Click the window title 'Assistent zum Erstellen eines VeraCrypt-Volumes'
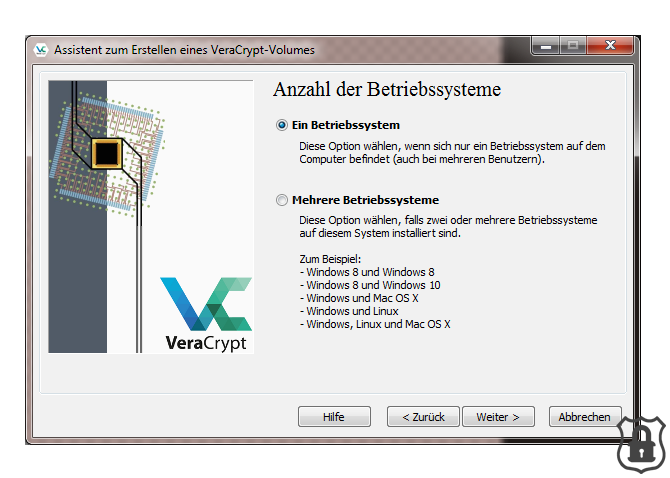The height and width of the screenshot is (478, 670). point(184,50)
